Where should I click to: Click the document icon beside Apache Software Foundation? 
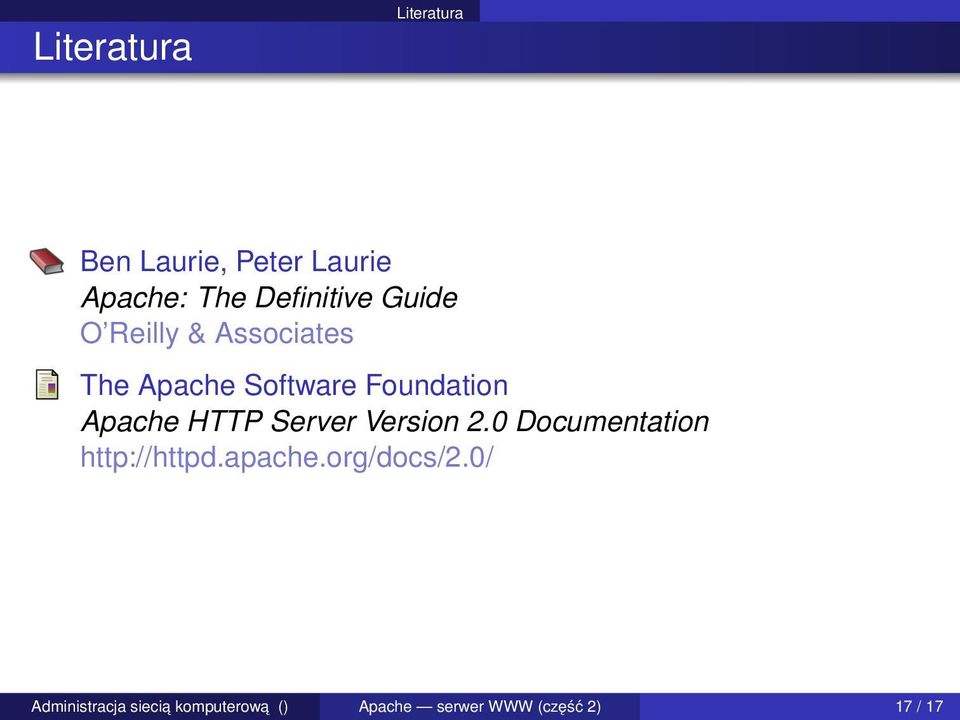point(47,384)
